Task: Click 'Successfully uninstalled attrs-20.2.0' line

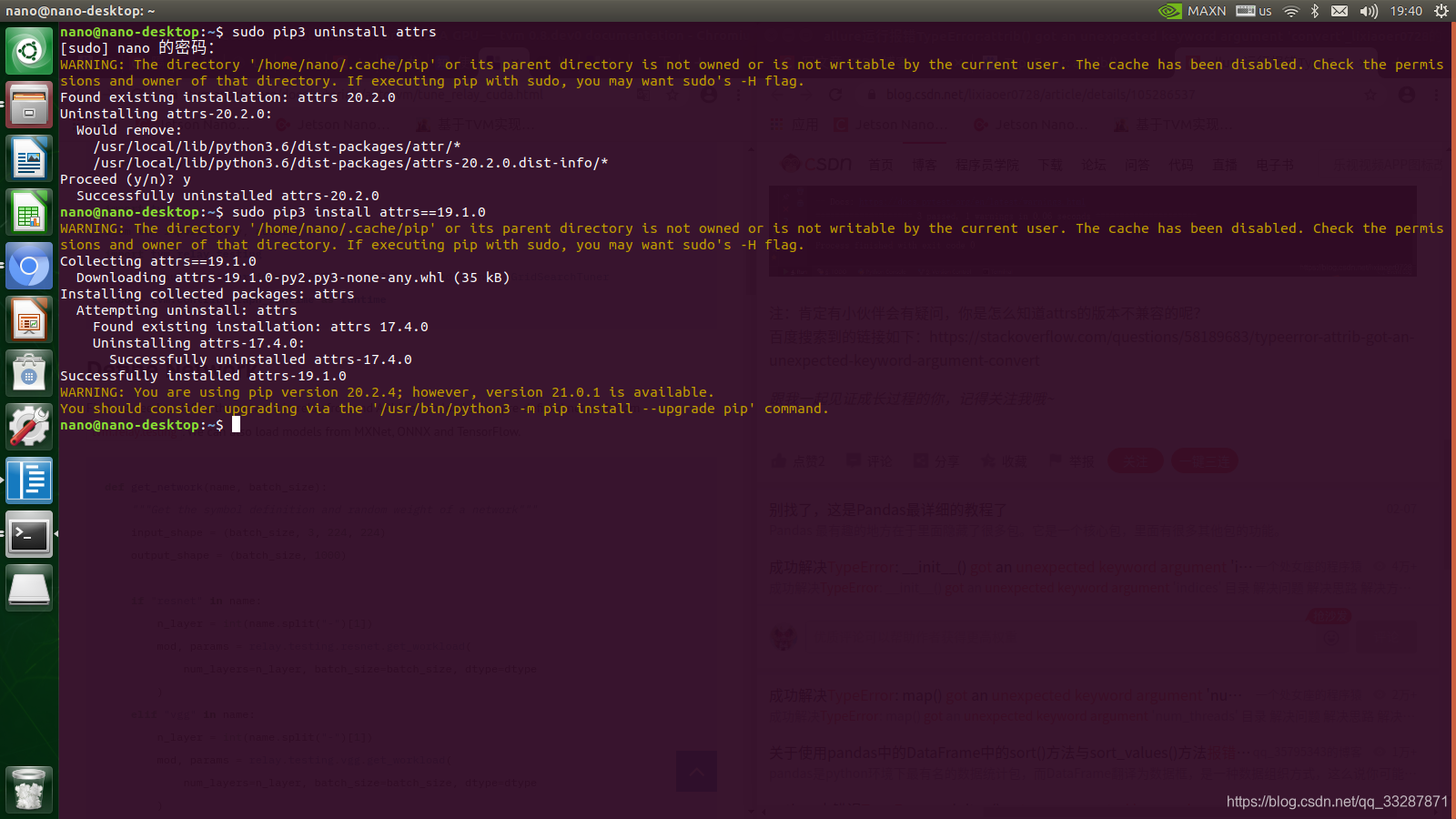Action: 227,196
